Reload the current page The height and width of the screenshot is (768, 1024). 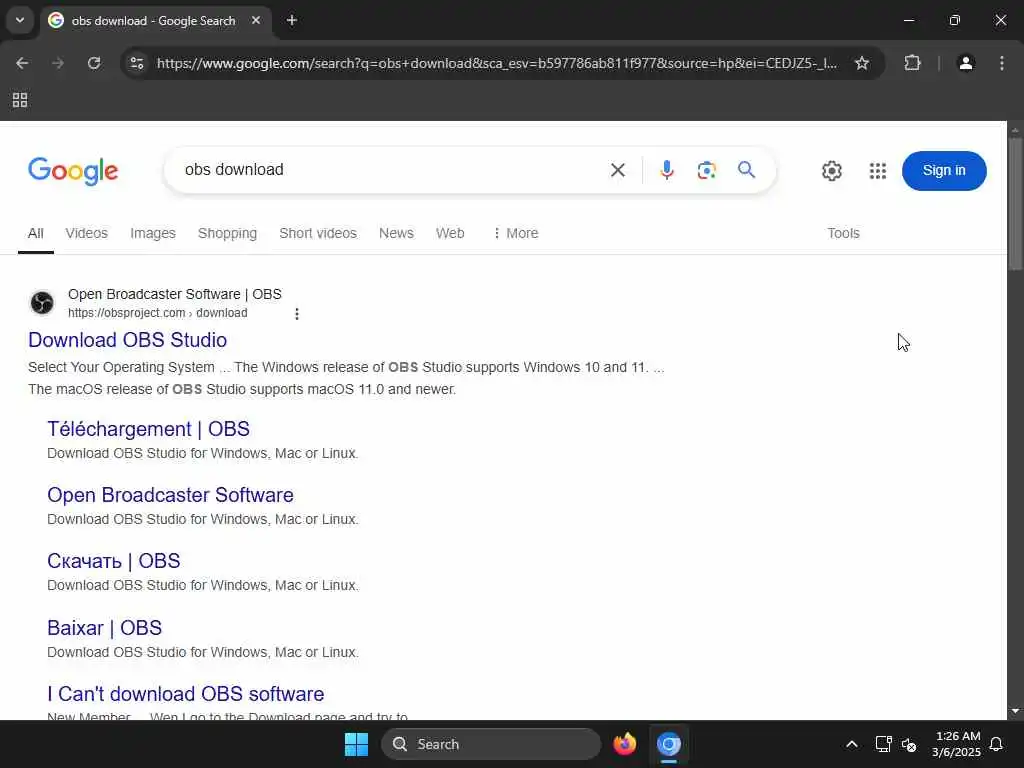[94, 63]
